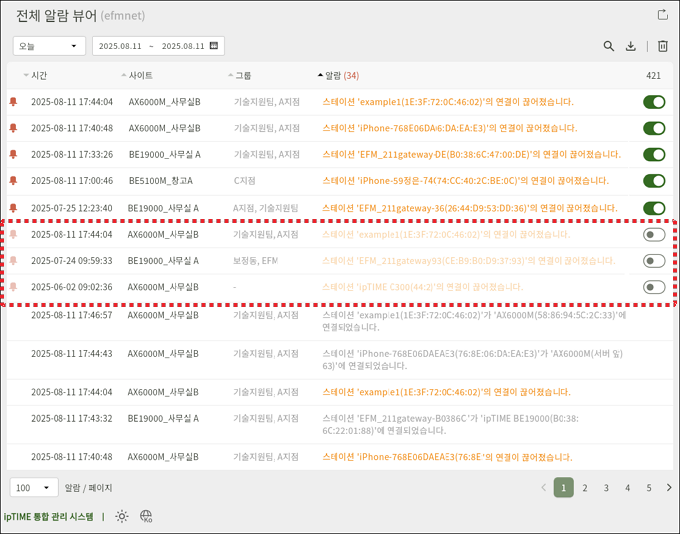Open the '오늘' period dropdown
Viewport: 680px width, 534px height.
(x=48, y=46)
